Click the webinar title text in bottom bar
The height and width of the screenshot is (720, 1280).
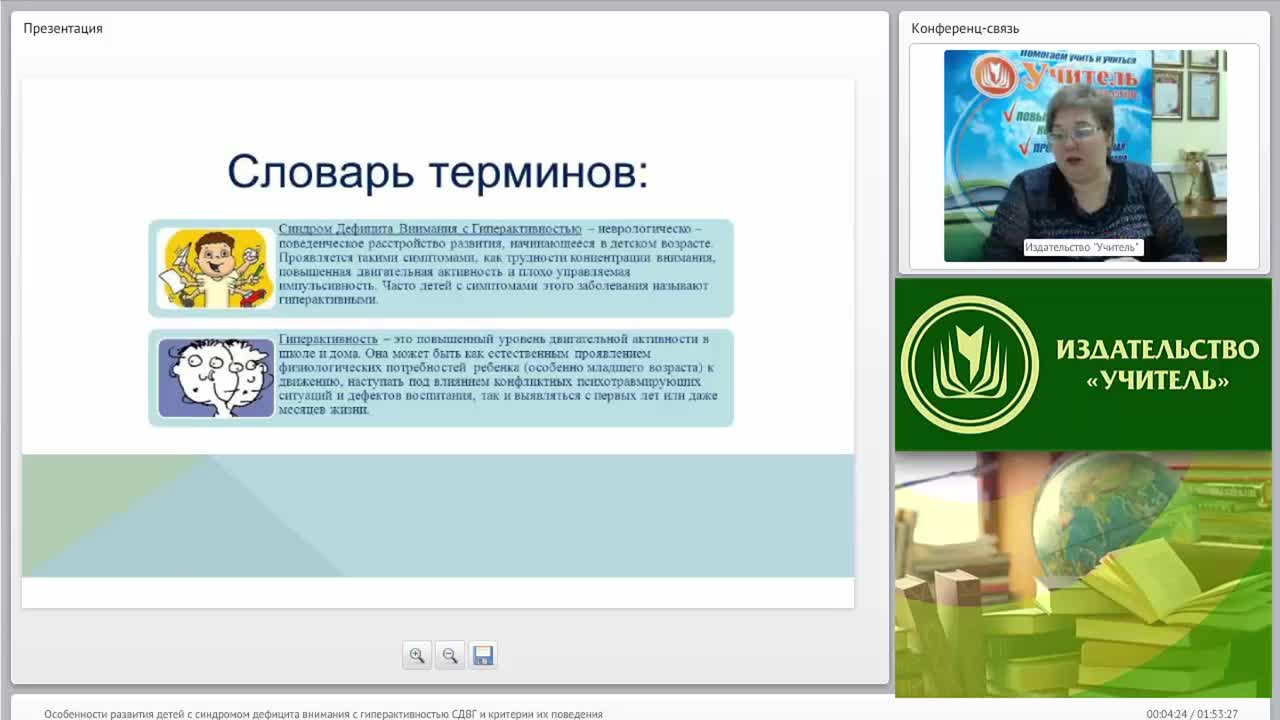coord(323,714)
